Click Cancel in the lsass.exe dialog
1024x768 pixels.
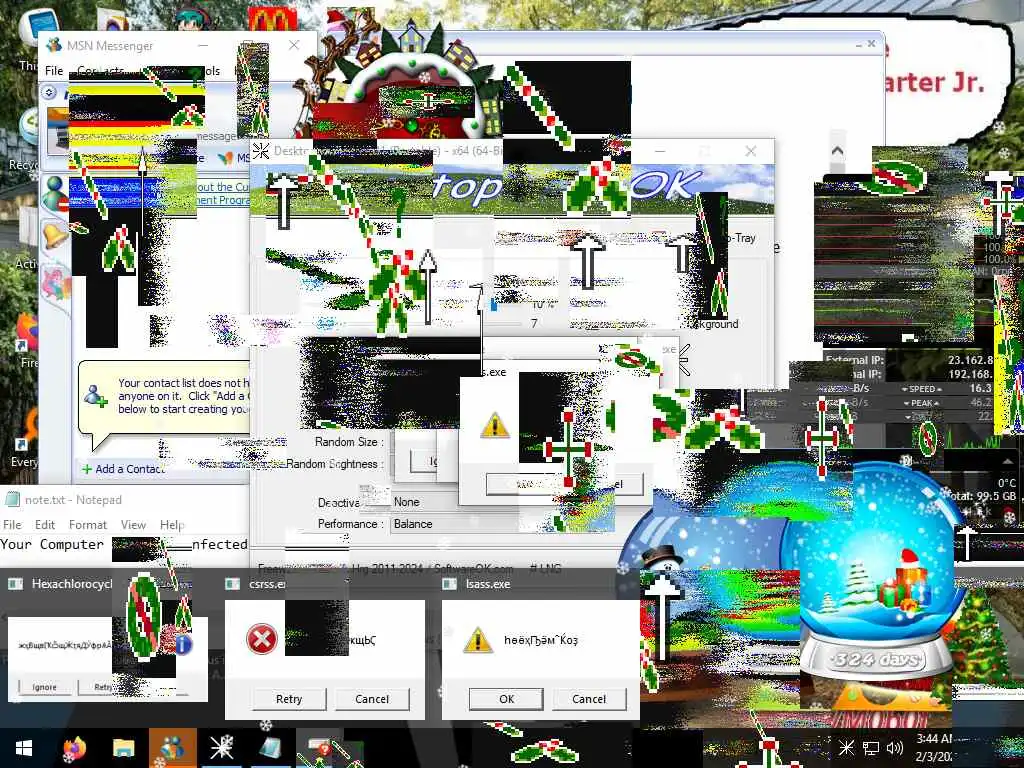[588, 699]
